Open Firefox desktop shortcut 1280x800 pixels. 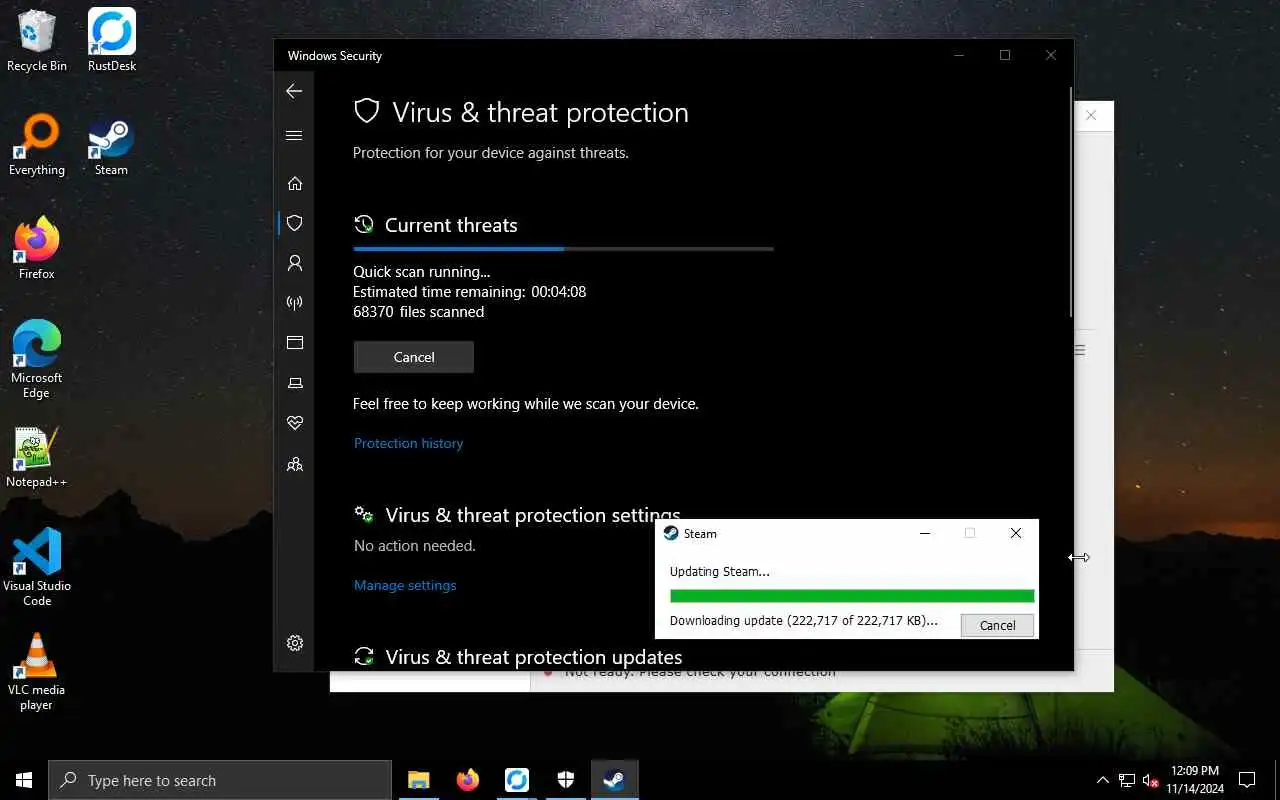tap(37, 249)
